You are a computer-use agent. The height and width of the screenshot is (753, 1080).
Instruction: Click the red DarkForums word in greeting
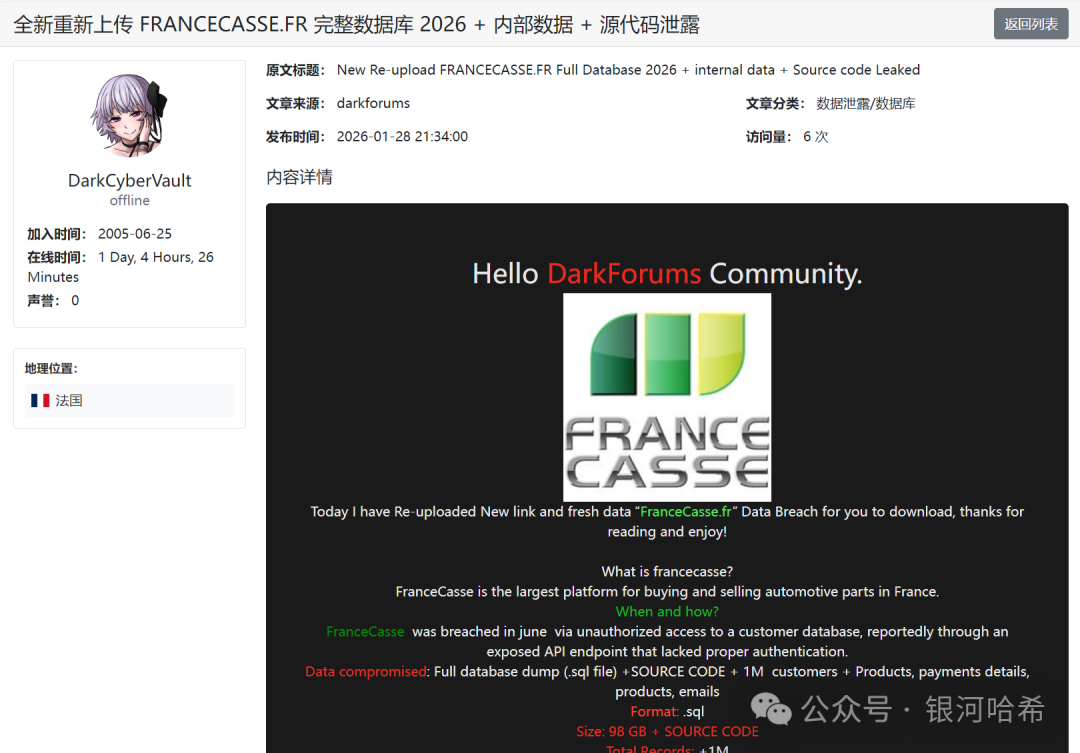coord(624,274)
